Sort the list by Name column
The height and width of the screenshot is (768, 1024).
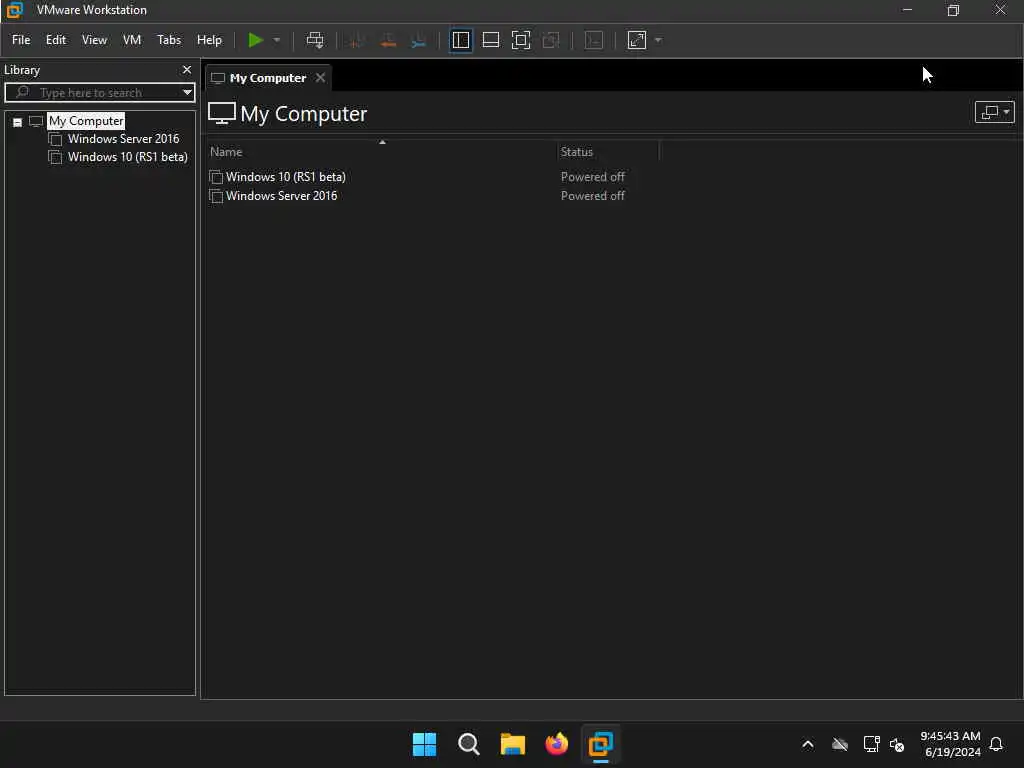click(225, 152)
